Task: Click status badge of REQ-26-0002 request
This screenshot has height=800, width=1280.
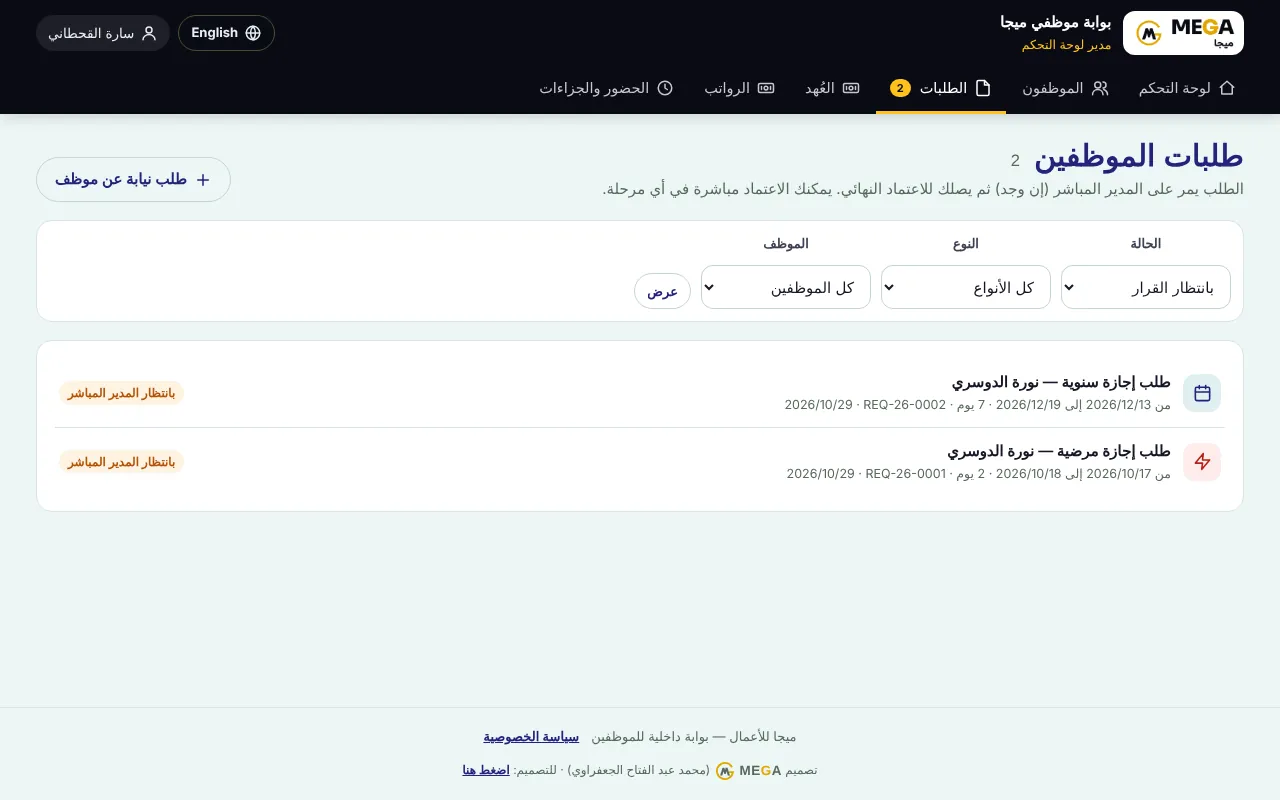Action: [x=121, y=393]
